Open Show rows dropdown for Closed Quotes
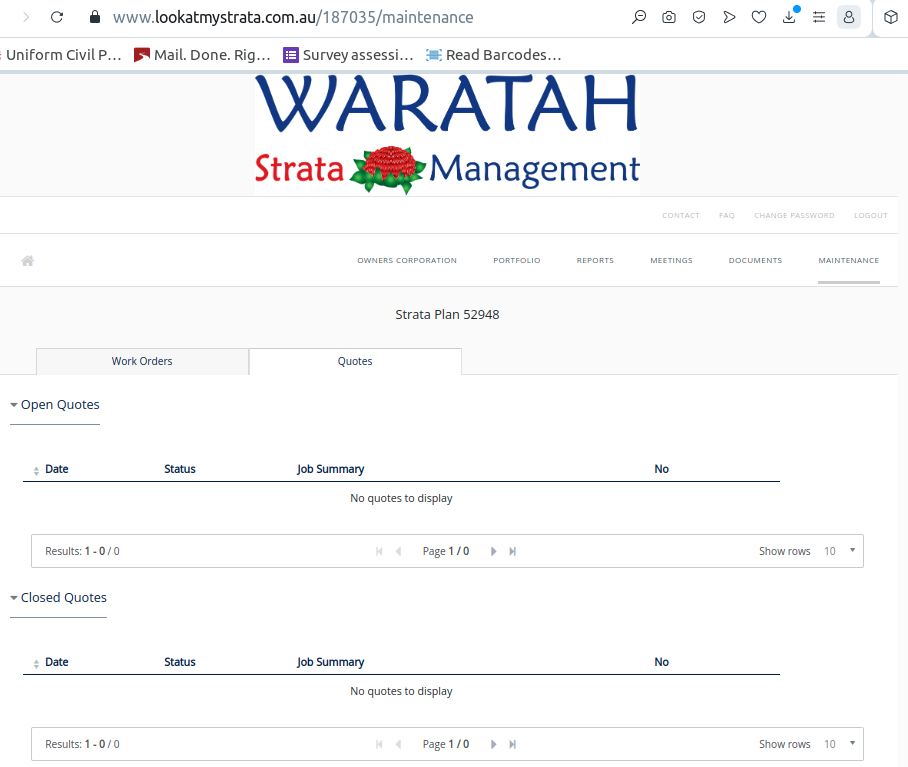The height and width of the screenshot is (767, 908). tap(838, 744)
